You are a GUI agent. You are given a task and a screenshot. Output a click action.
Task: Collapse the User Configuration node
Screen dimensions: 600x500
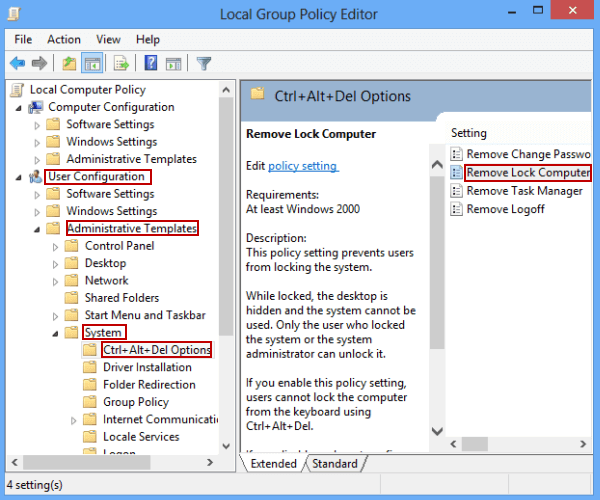[18, 178]
